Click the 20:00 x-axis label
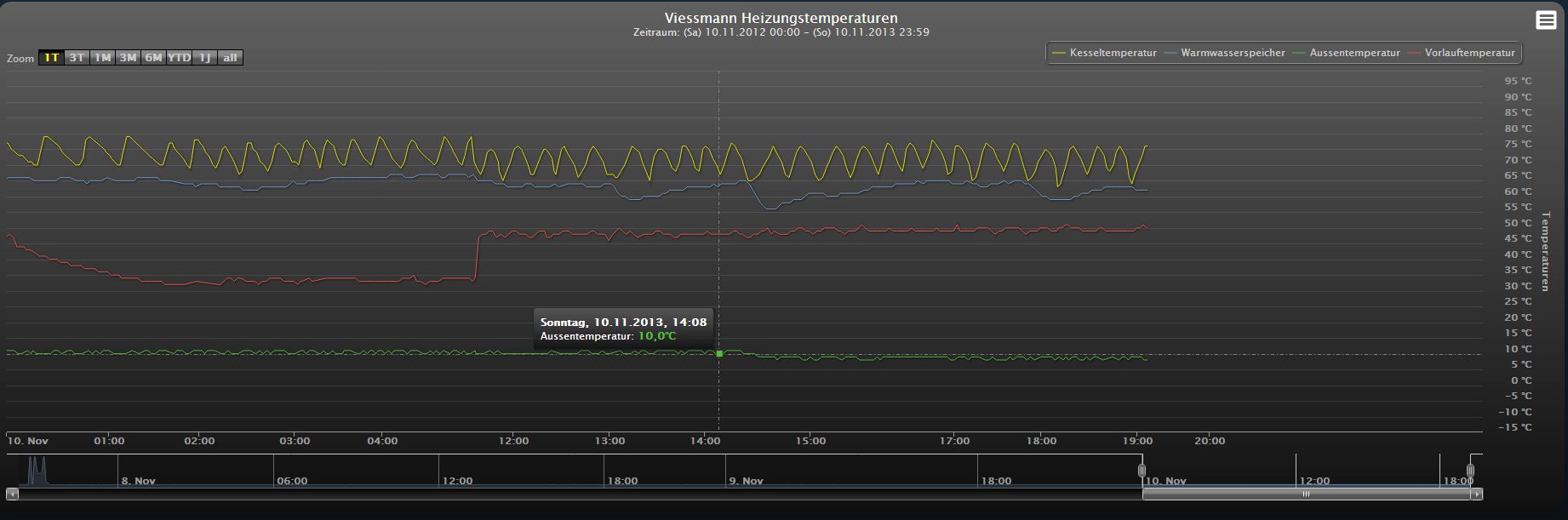Screen dimensions: 1568x520 tap(1210, 441)
